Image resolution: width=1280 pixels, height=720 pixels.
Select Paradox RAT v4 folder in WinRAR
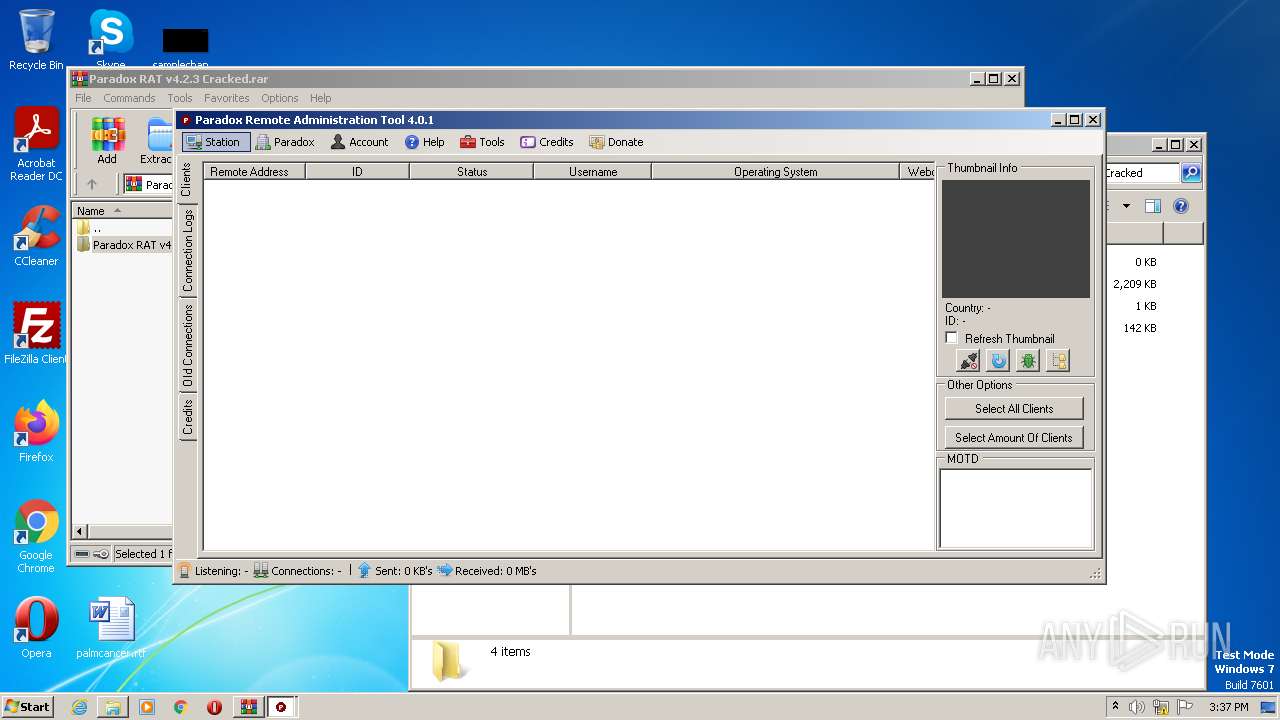point(124,245)
